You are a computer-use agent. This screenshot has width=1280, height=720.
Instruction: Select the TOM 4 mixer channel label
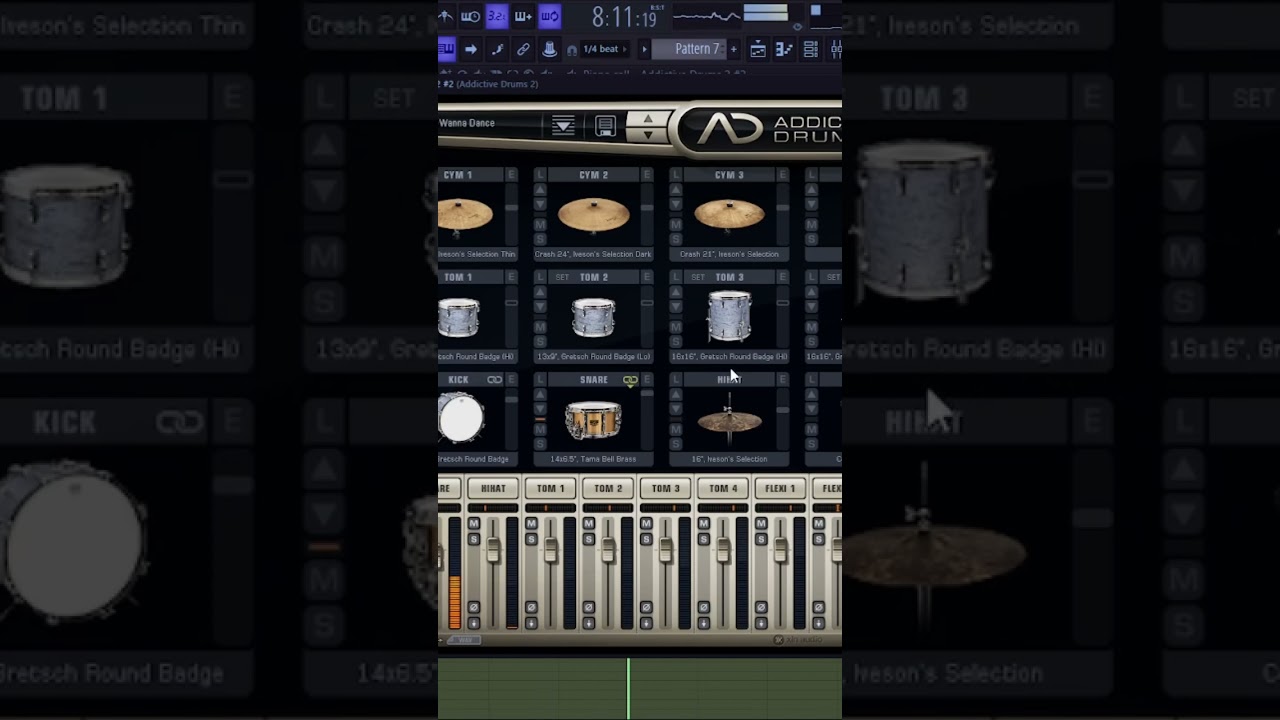723,488
